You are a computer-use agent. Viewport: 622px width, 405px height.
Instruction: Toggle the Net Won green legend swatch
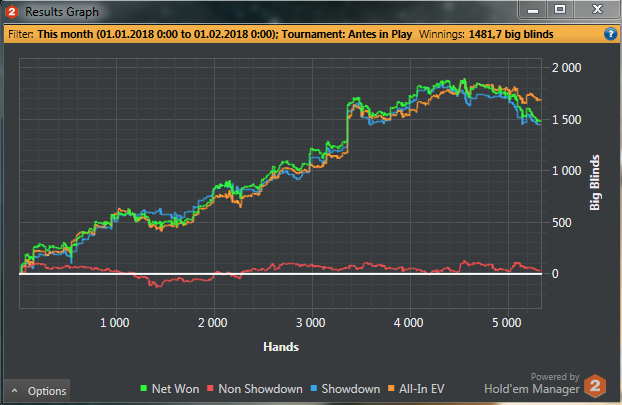[x=144, y=388]
